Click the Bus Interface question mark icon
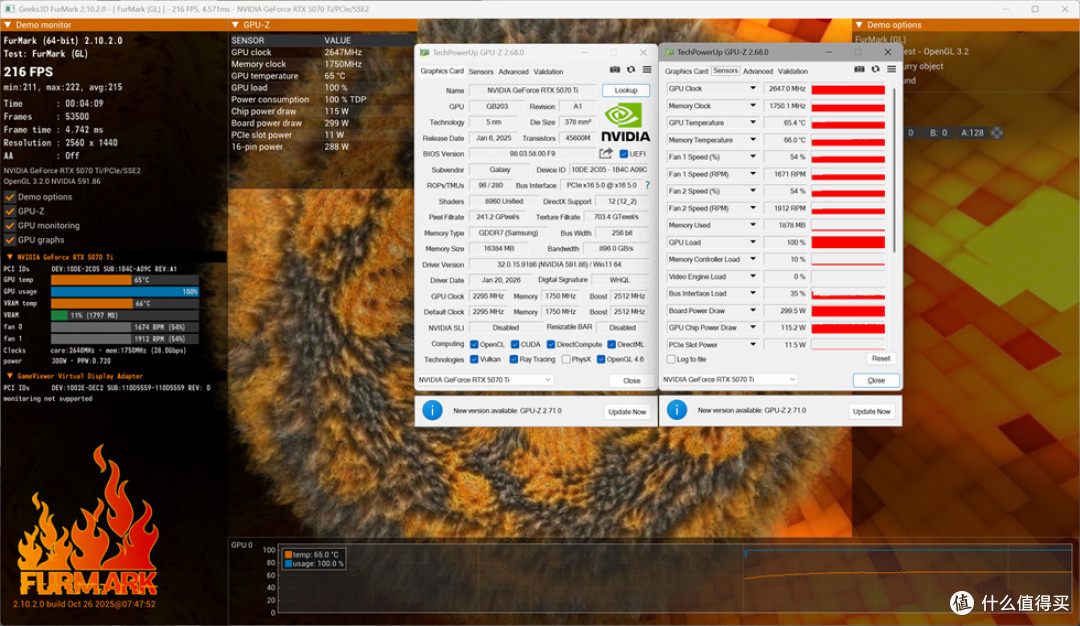 [647, 185]
